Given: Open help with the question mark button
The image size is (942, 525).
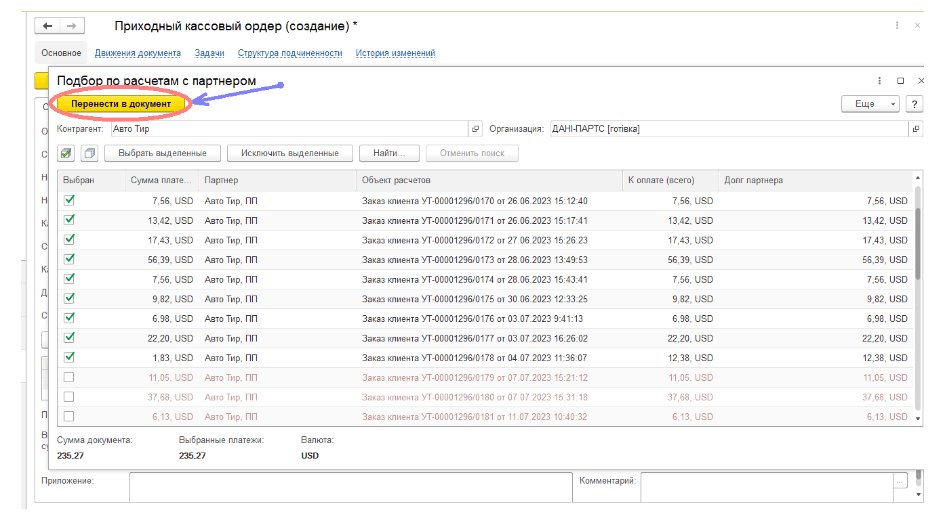Looking at the screenshot, I should [914, 104].
